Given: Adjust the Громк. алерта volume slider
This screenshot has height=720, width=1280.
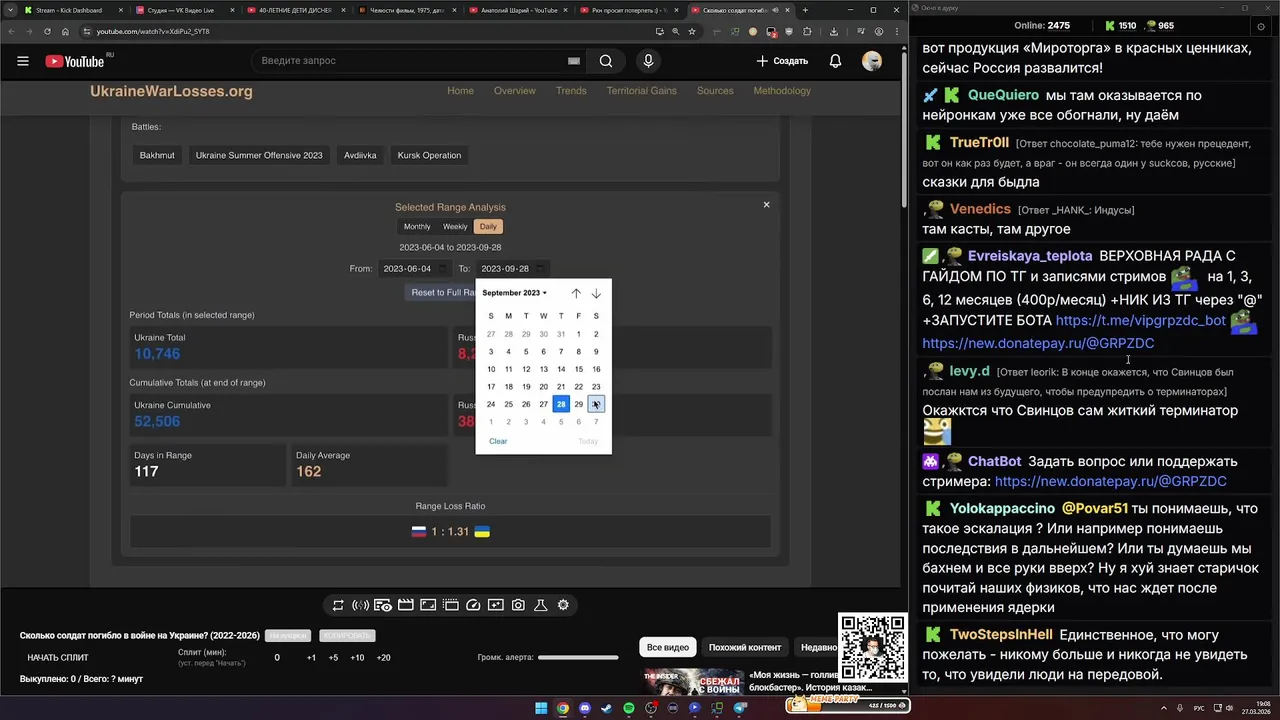Looking at the screenshot, I should click(x=578, y=658).
